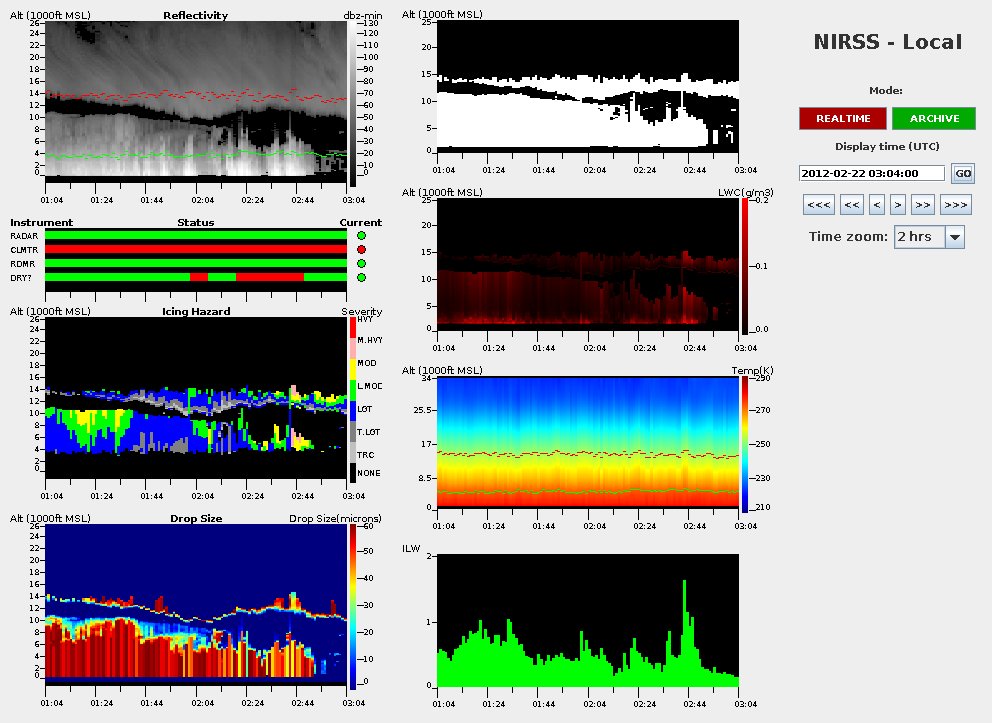Switch mode to ARCHIVE
The image size is (992, 723).
(934, 119)
